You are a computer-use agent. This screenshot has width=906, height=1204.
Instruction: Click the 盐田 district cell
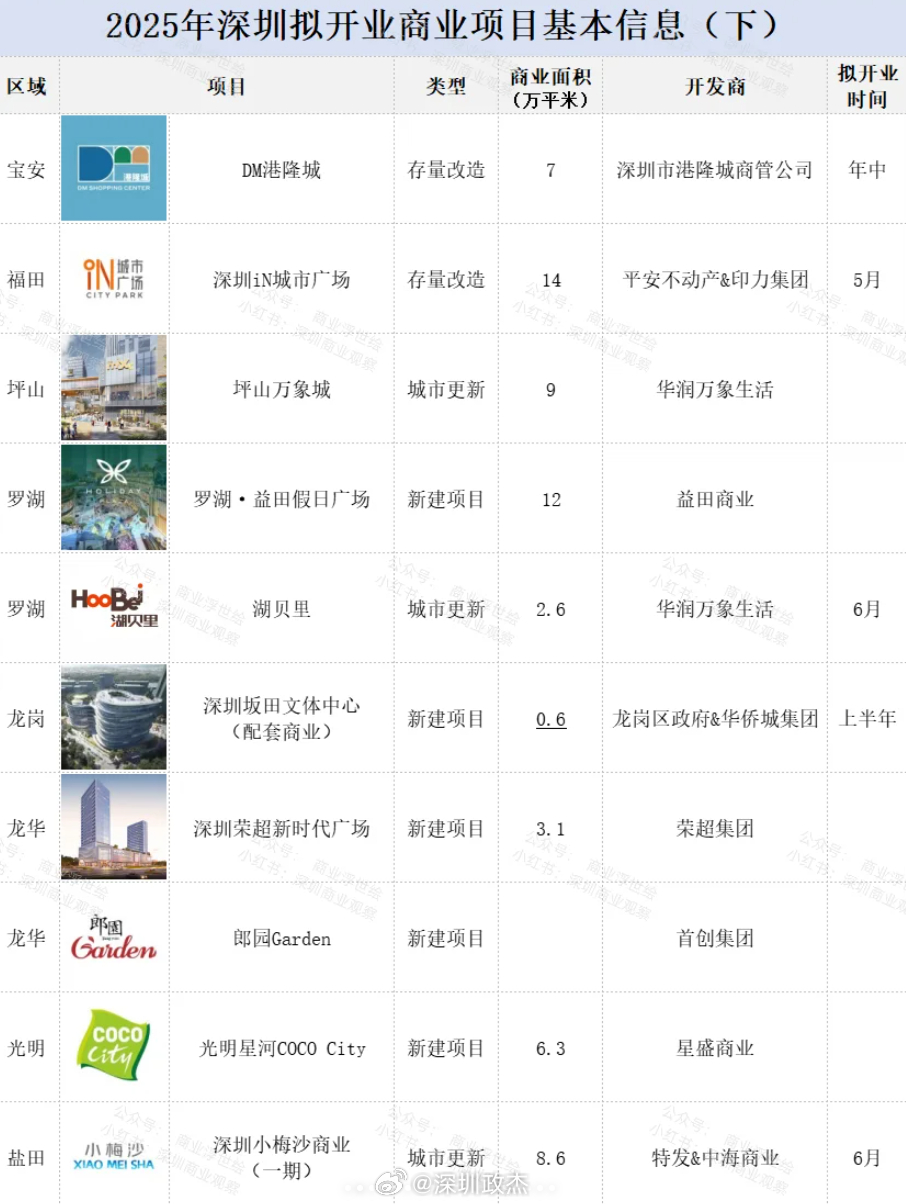pyautogui.click(x=27, y=1158)
